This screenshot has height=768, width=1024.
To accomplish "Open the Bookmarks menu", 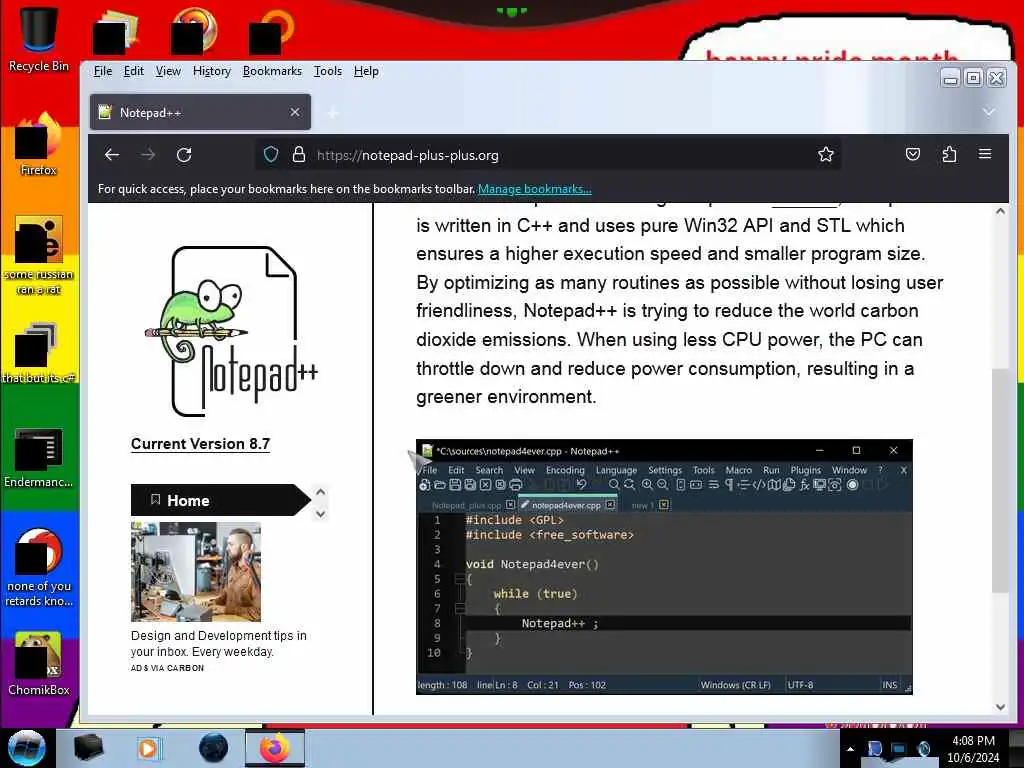I will pyautogui.click(x=272, y=71).
